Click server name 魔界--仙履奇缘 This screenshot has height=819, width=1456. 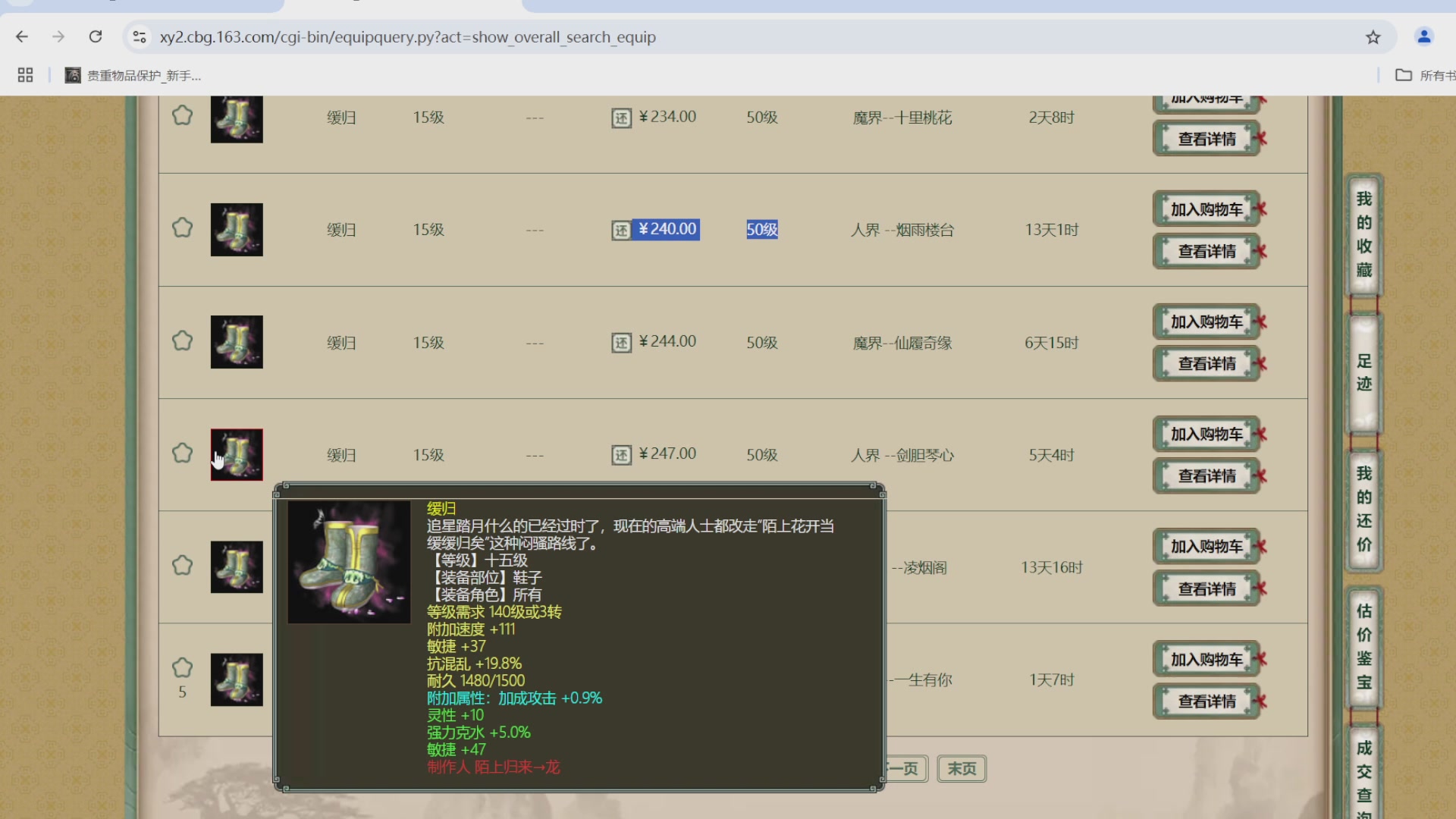902,343
